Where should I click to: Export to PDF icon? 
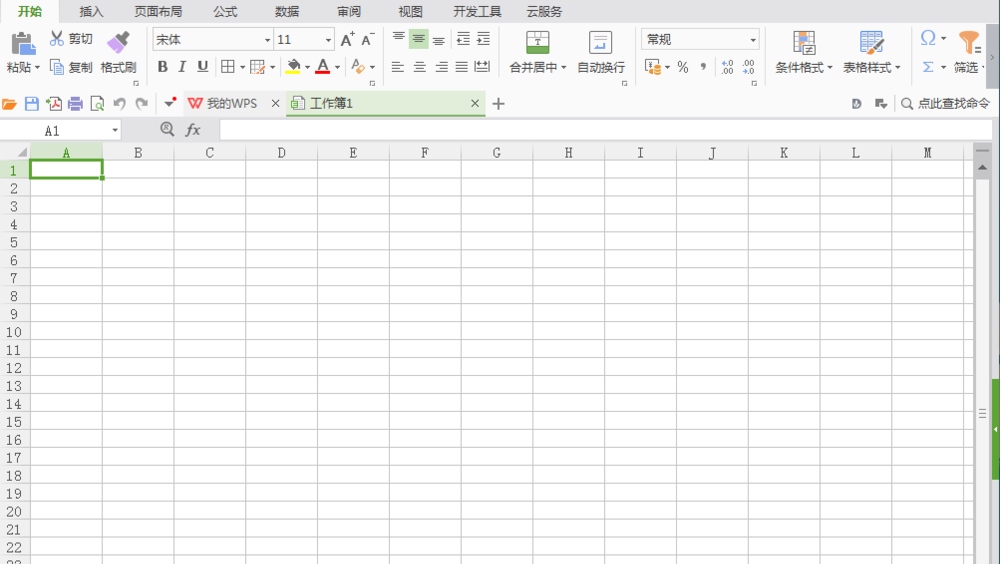tap(54, 103)
